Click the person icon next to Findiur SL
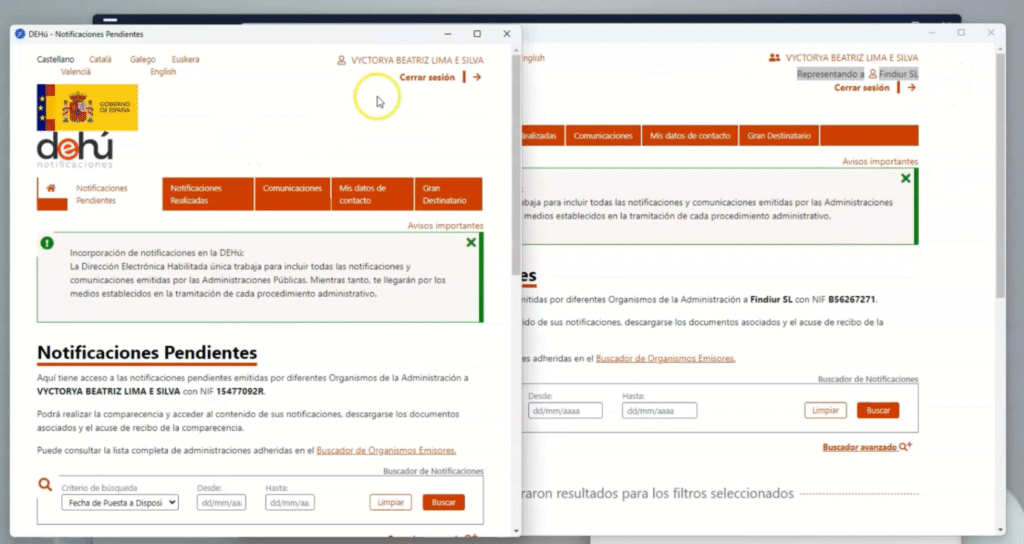Screen dimensions: 1024x544 tap(872, 74)
